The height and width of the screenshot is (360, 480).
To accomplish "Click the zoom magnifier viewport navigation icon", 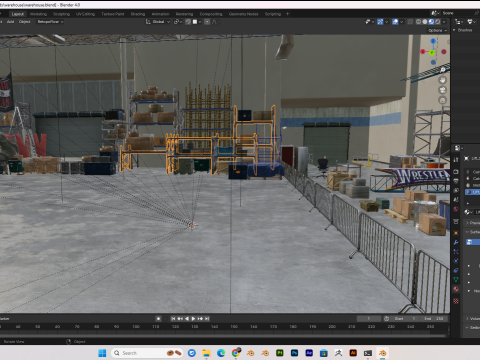I will click(x=443, y=70).
